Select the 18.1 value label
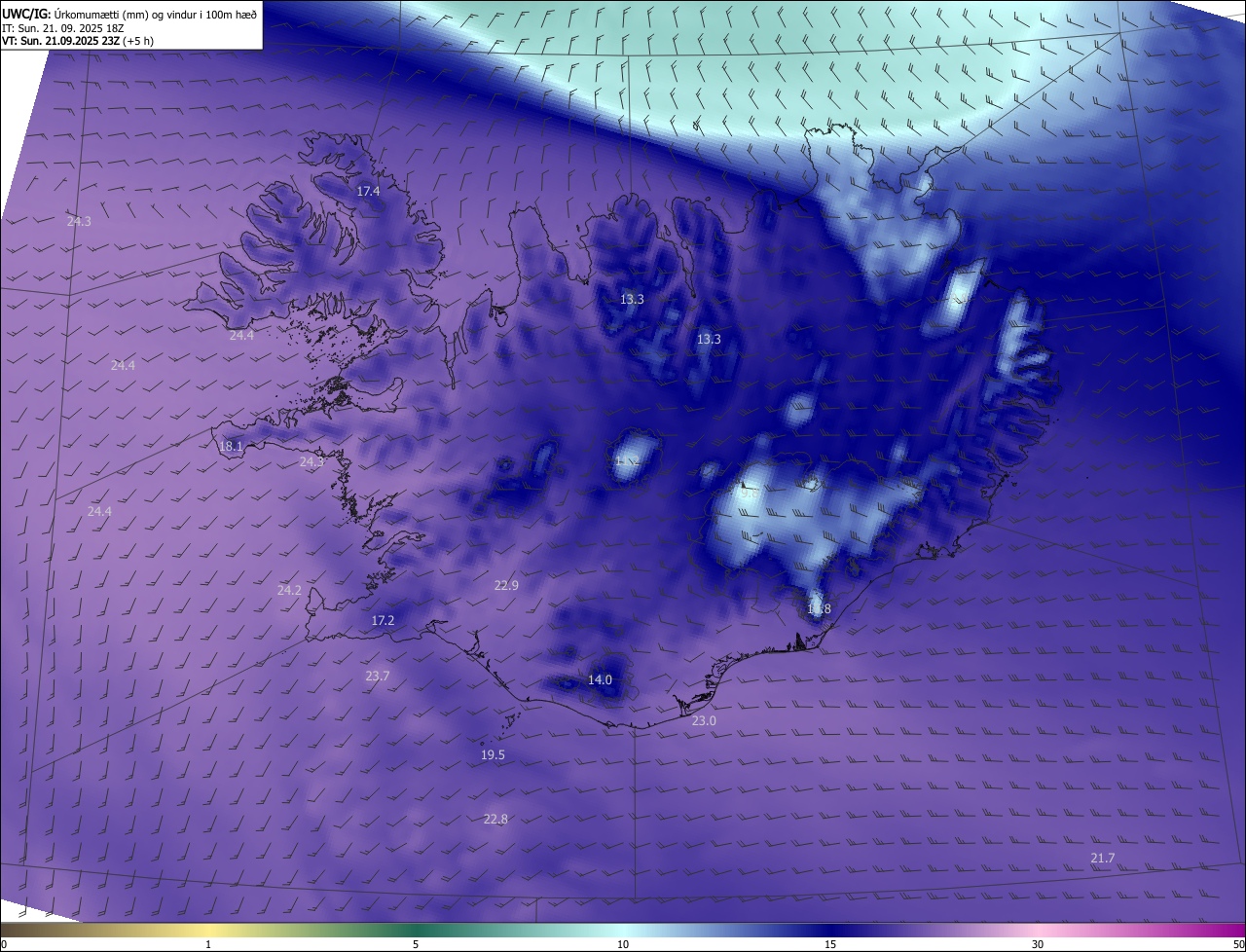The height and width of the screenshot is (952, 1246). pyautogui.click(x=231, y=447)
